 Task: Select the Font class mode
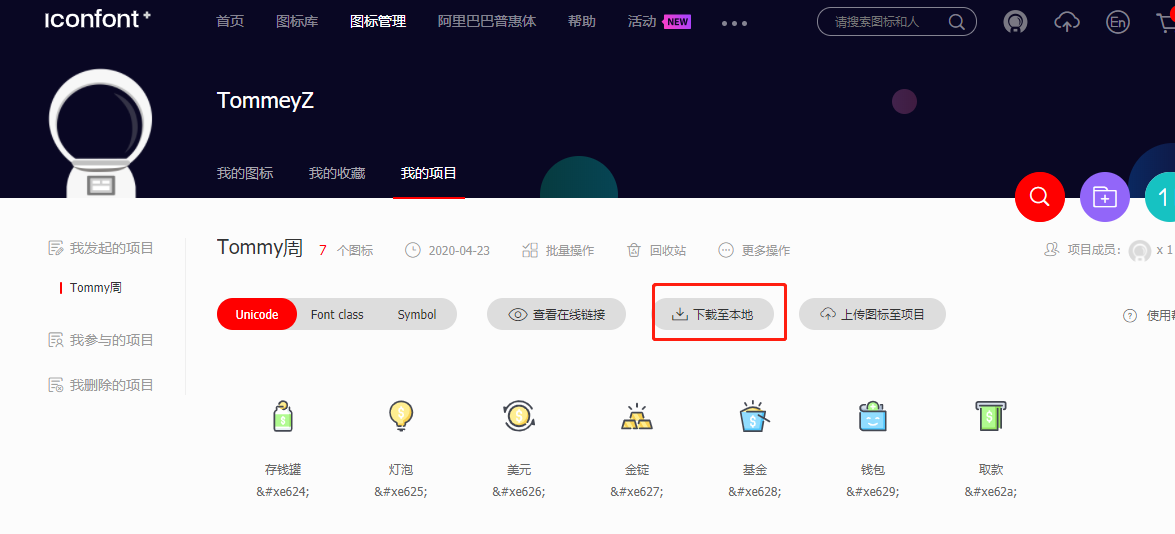[x=337, y=315]
